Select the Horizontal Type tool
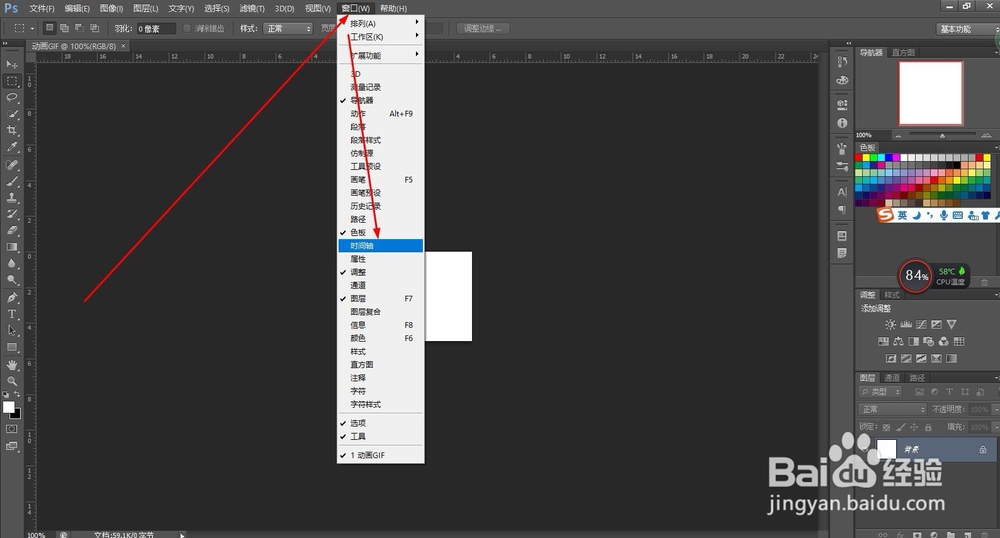Screen dimensions: 1000x538 [11, 314]
